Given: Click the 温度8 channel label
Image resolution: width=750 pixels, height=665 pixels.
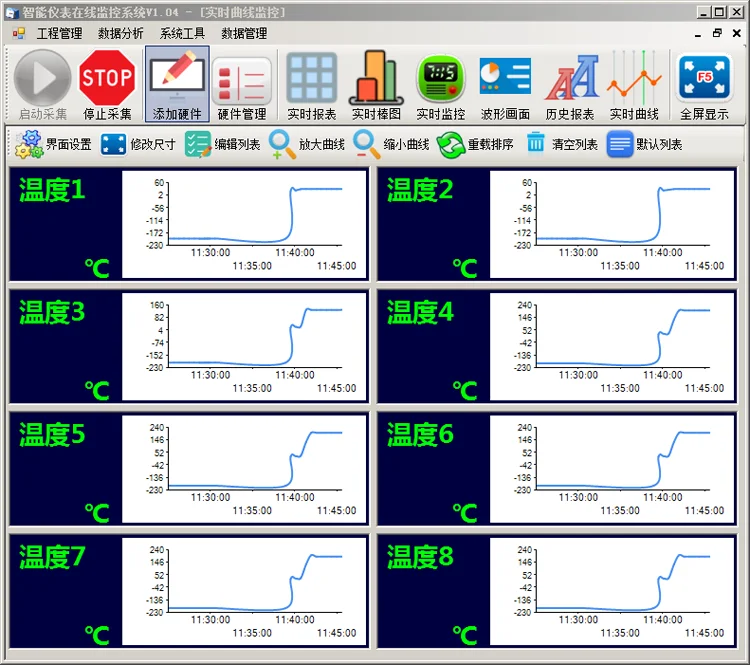Looking at the screenshot, I should click(420, 557).
